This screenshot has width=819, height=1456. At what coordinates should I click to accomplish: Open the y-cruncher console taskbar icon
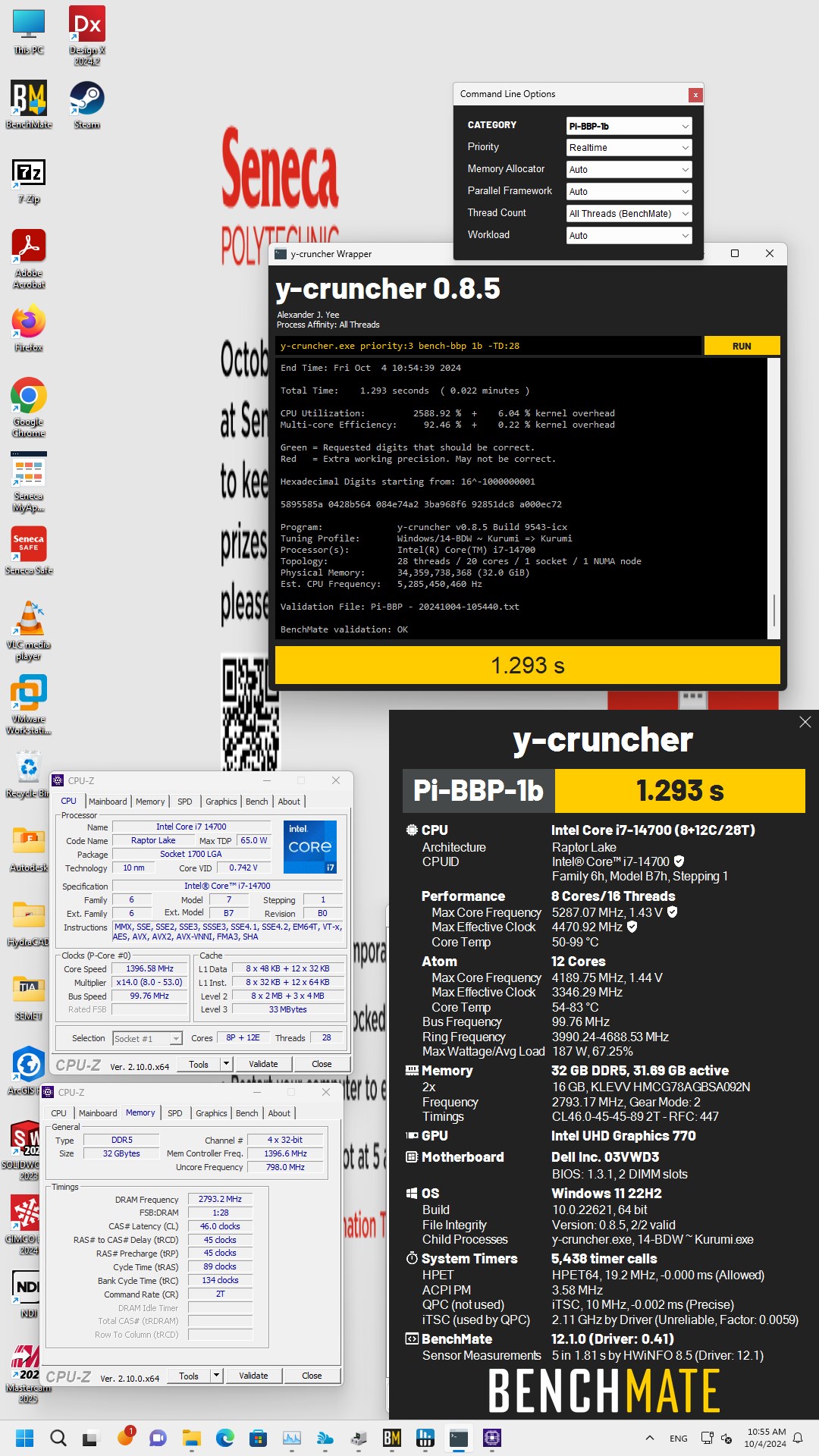click(458, 1438)
